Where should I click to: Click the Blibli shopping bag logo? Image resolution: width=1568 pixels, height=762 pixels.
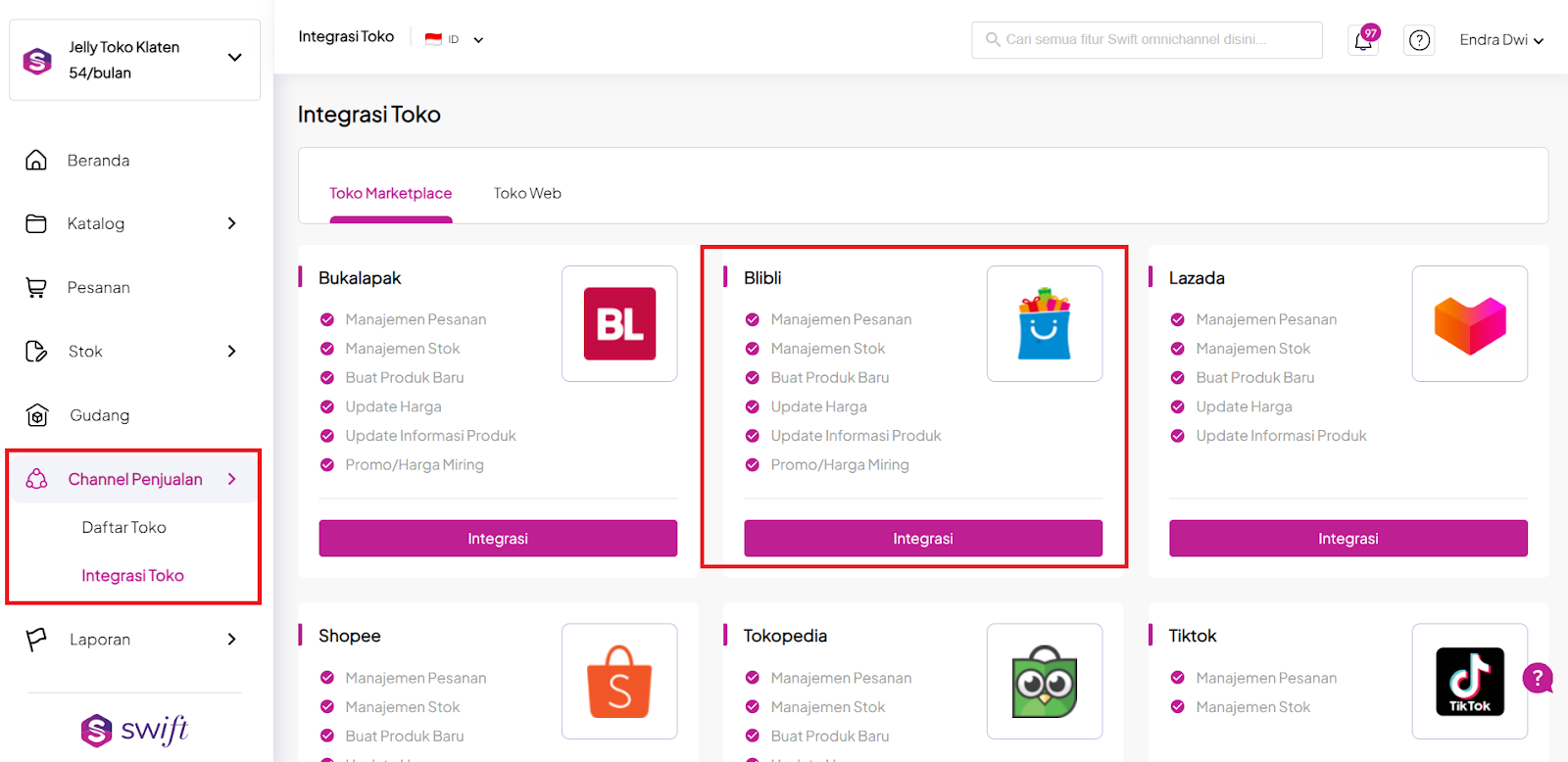tap(1045, 323)
